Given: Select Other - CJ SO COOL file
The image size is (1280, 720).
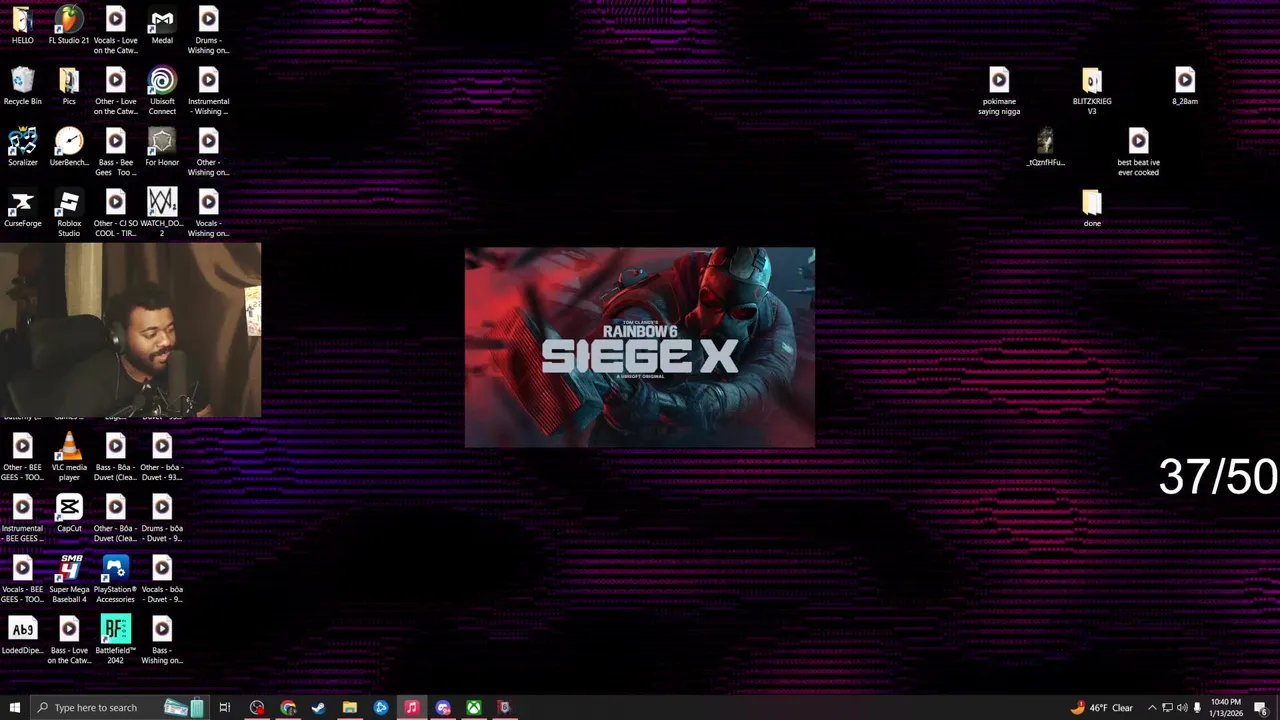Looking at the screenshot, I should coord(115,214).
